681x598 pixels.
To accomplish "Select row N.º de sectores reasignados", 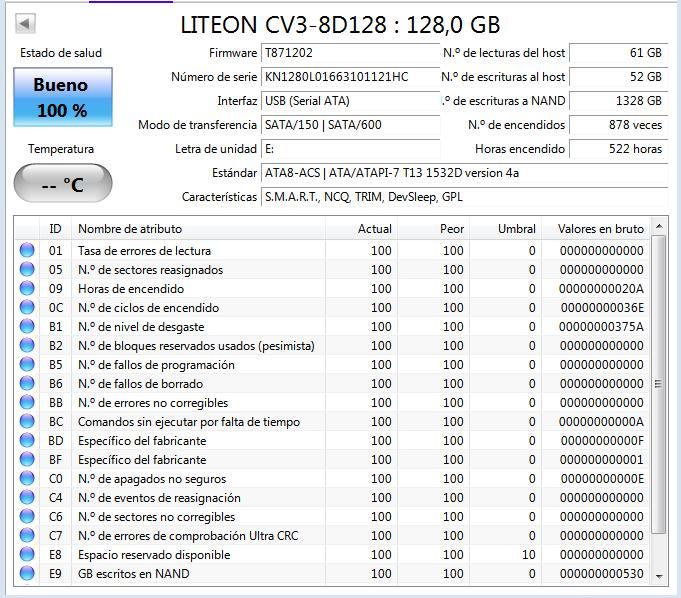I will (332, 270).
